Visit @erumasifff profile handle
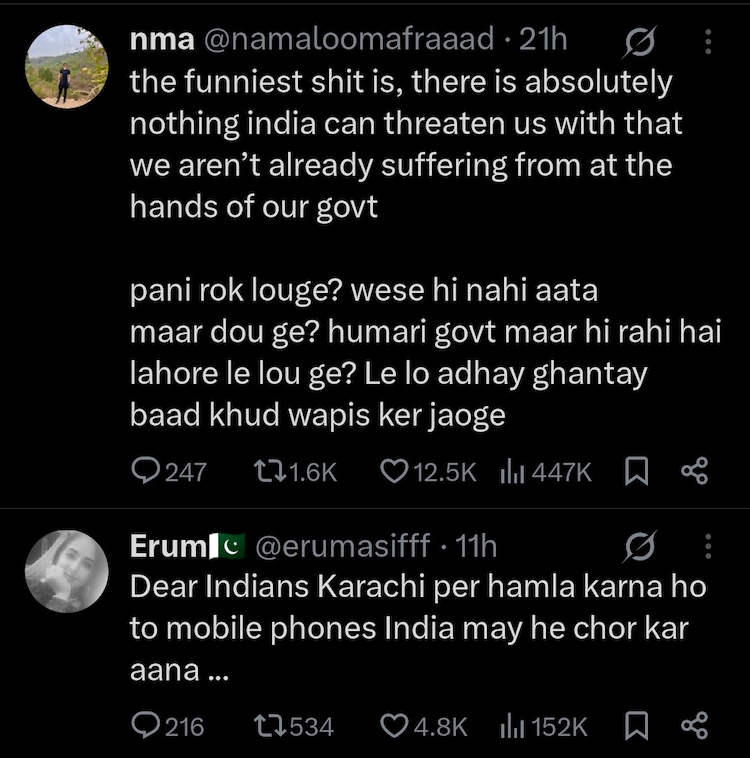 click(345, 547)
